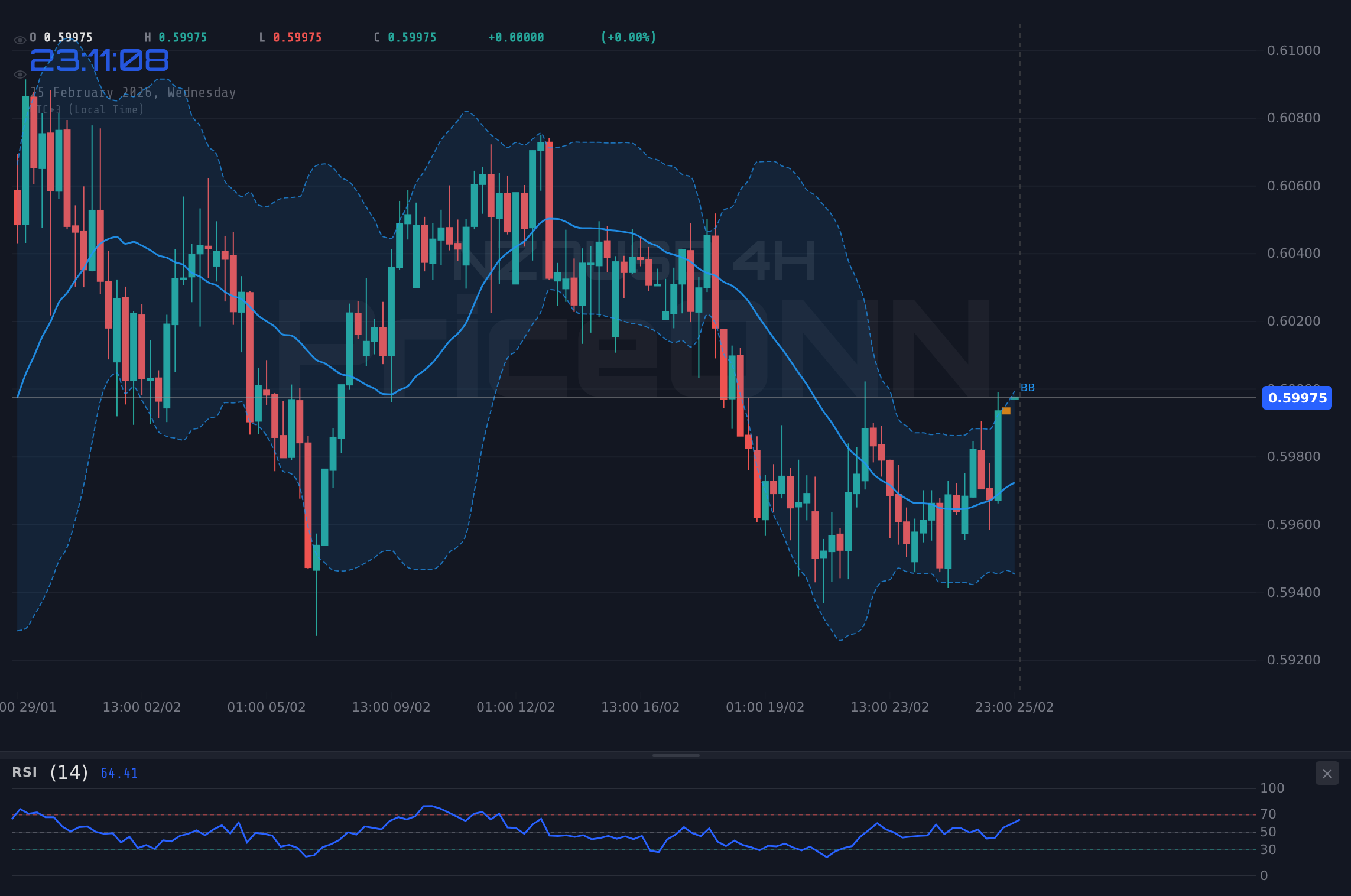1351x896 pixels.
Task: Close the RSI indicator panel
Action: click(x=1328, y=773)
